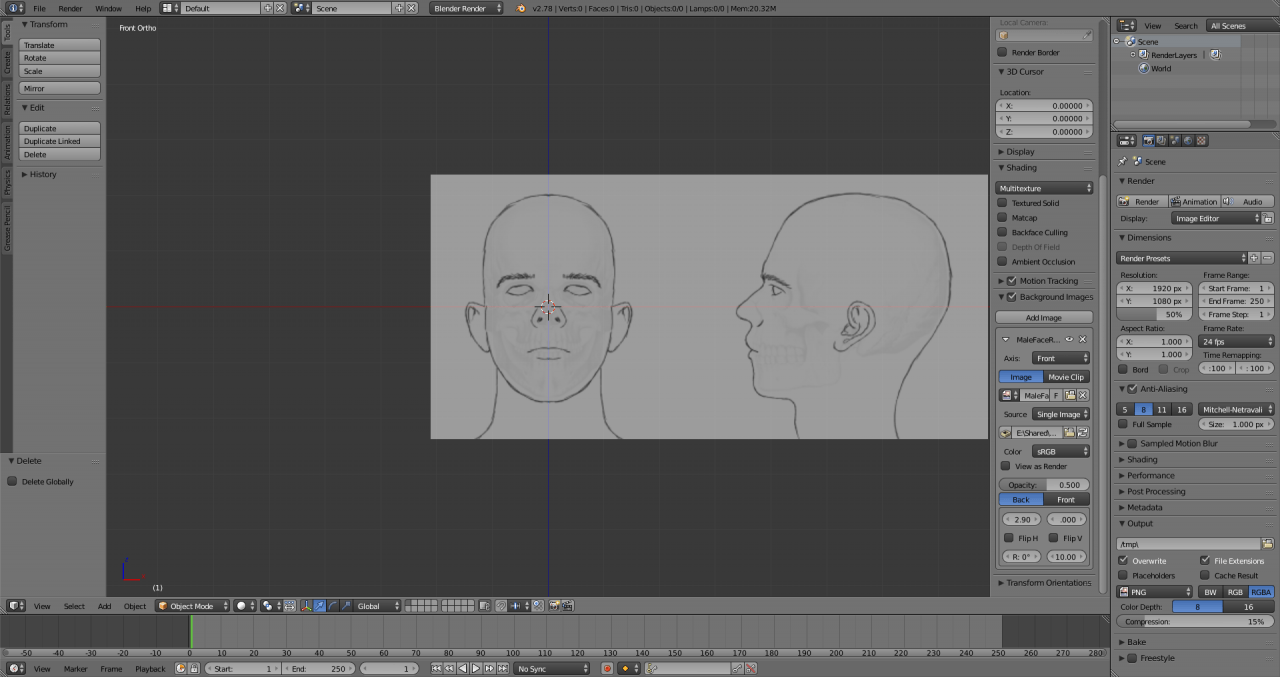Click the pin icon beside Scene

(1122, 162)
